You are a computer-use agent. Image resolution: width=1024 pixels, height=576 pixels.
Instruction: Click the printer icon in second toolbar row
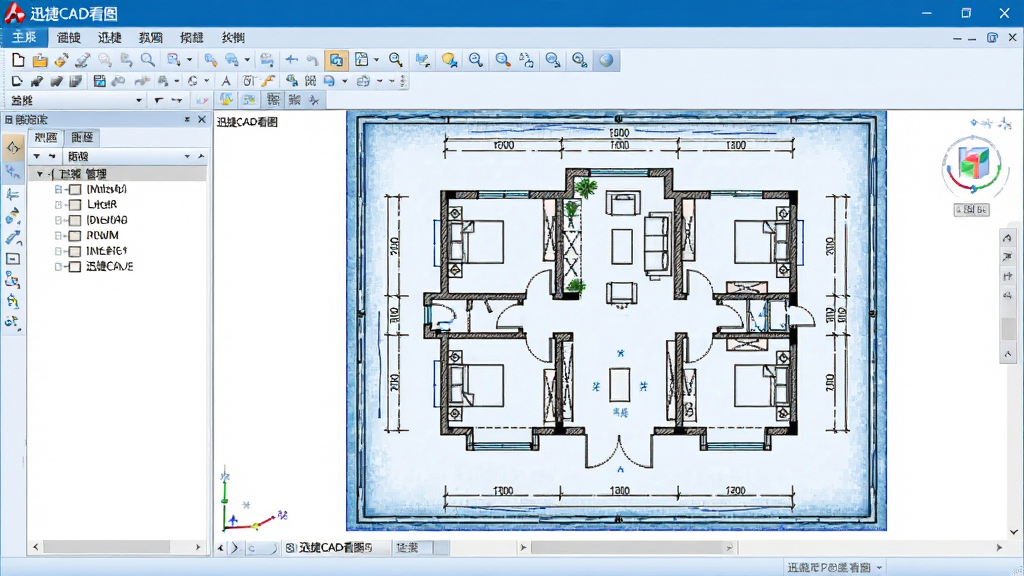(x=363, y=81)
